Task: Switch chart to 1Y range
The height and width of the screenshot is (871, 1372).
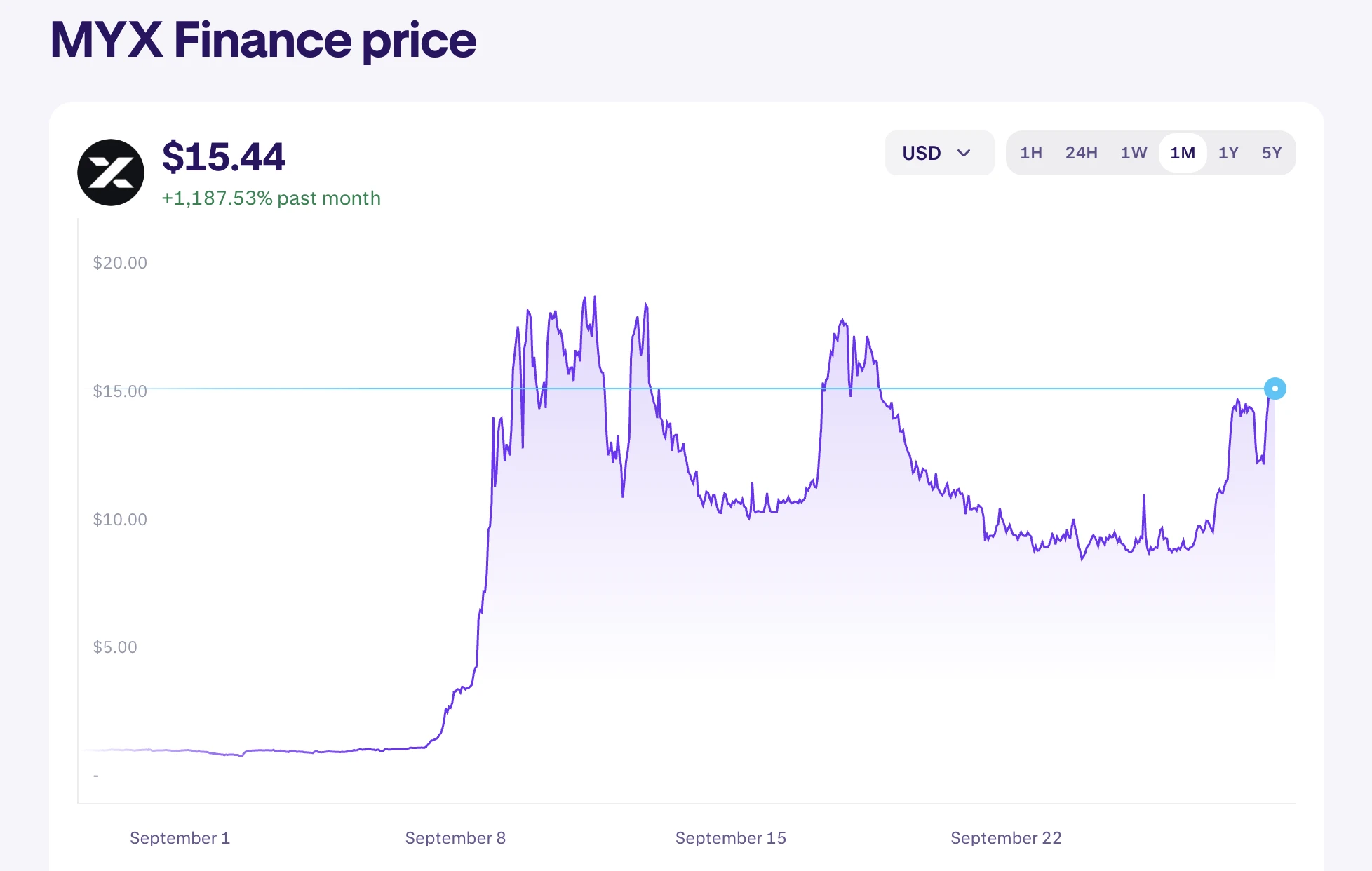Action: click(1228, 153)
